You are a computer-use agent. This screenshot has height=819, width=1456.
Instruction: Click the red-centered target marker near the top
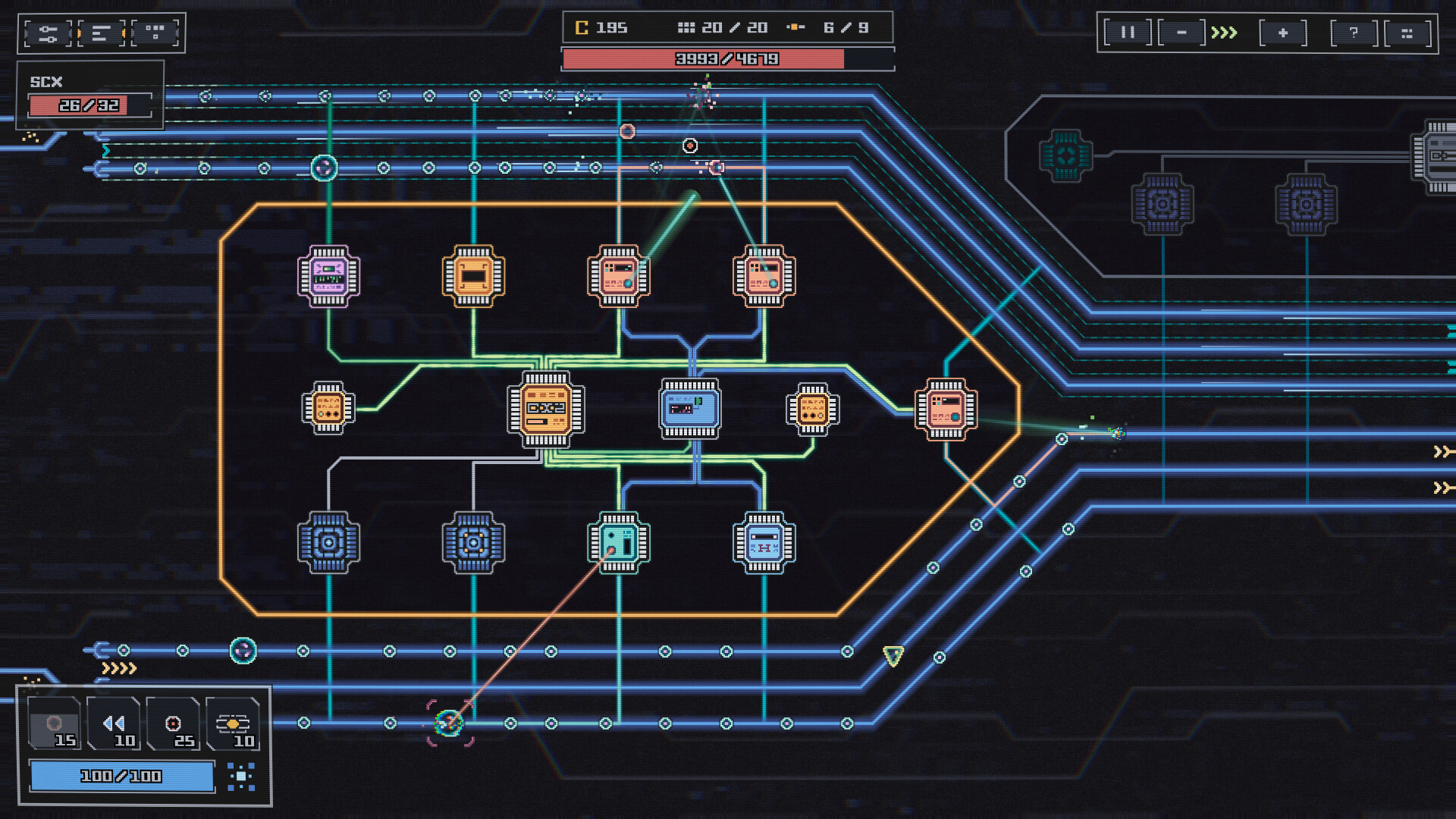[689, 146]
